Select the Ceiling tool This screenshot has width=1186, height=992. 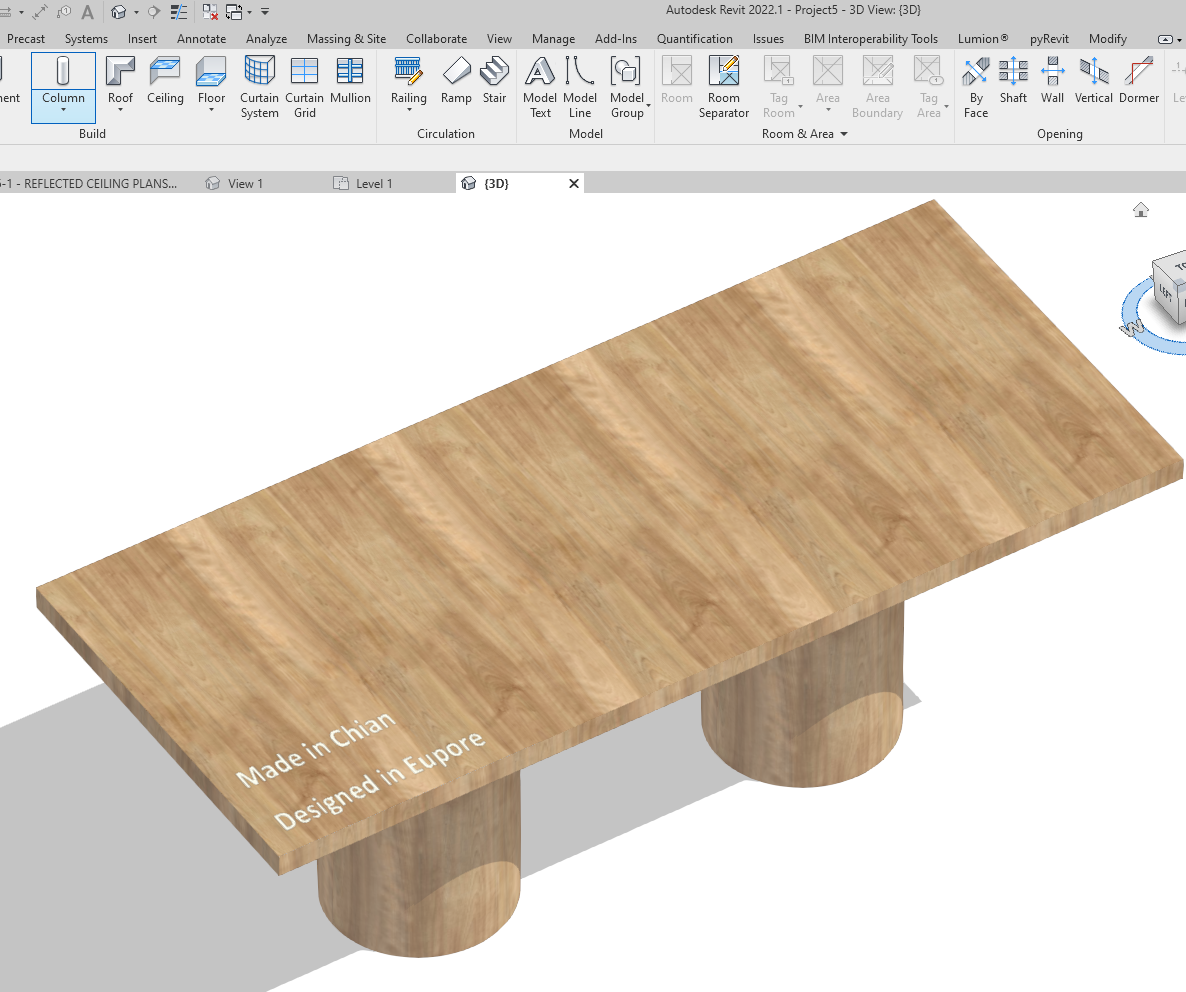tap(165, 87)
